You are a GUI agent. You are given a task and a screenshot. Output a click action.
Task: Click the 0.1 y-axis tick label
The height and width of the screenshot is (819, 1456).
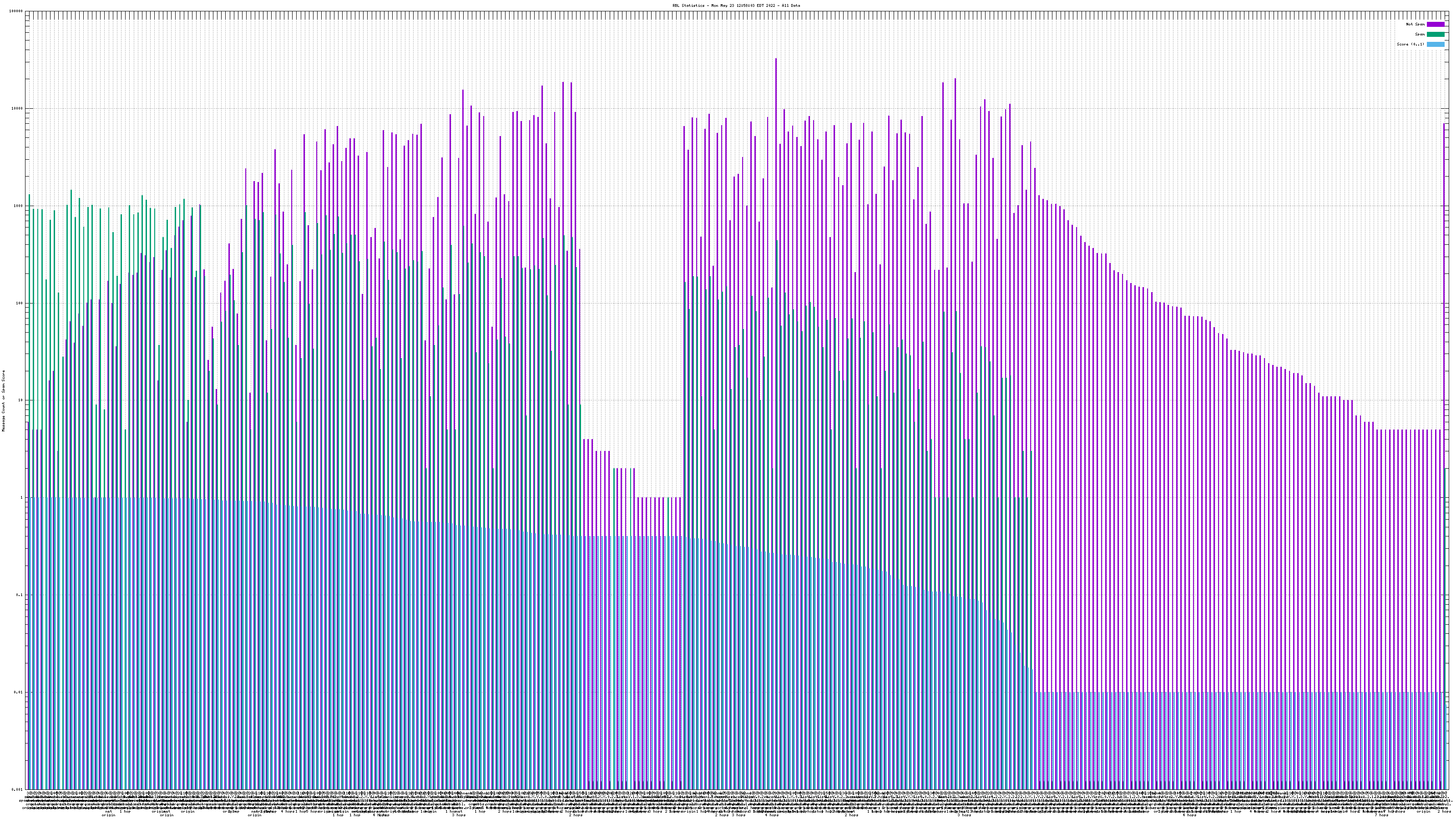pos(20,595)
